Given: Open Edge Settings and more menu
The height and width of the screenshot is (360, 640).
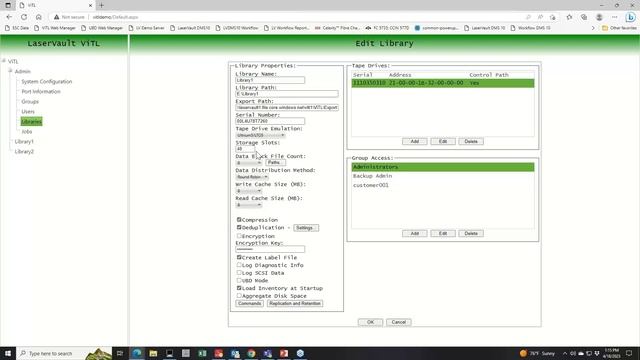Looking at the screenshot, I should pyautogui.click(x=614, y=17).
